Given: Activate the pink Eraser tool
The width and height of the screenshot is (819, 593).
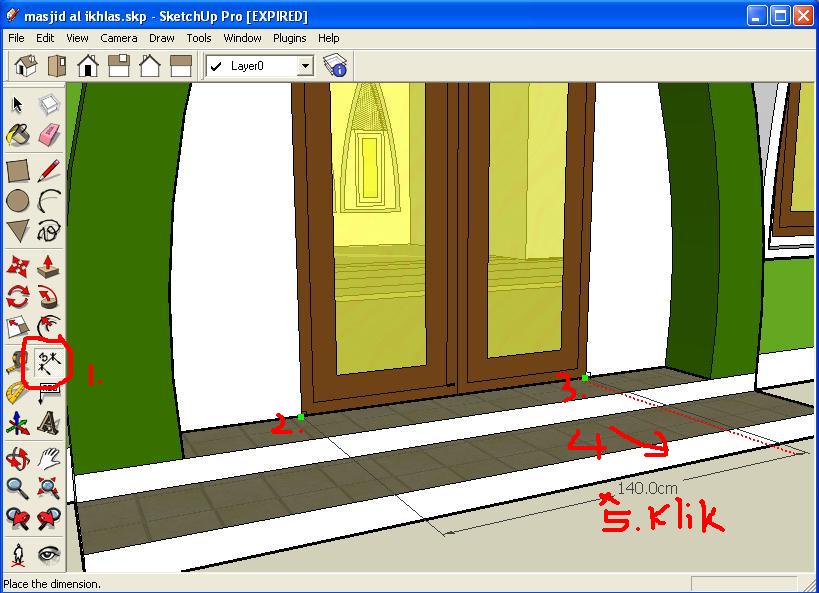Looking at the screenshot, I should 49,135.
